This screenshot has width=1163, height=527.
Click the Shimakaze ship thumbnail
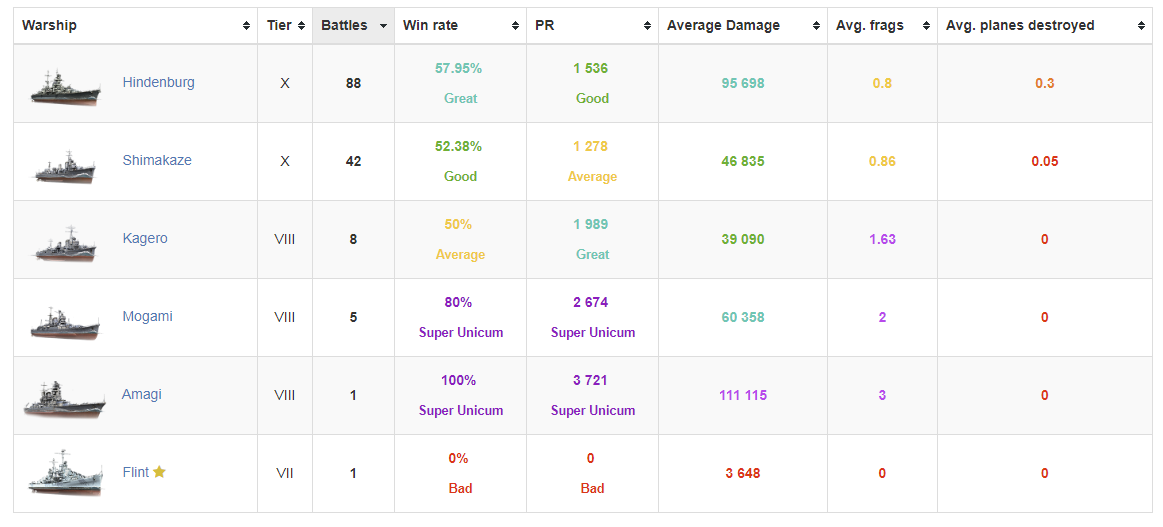(66, 165)
